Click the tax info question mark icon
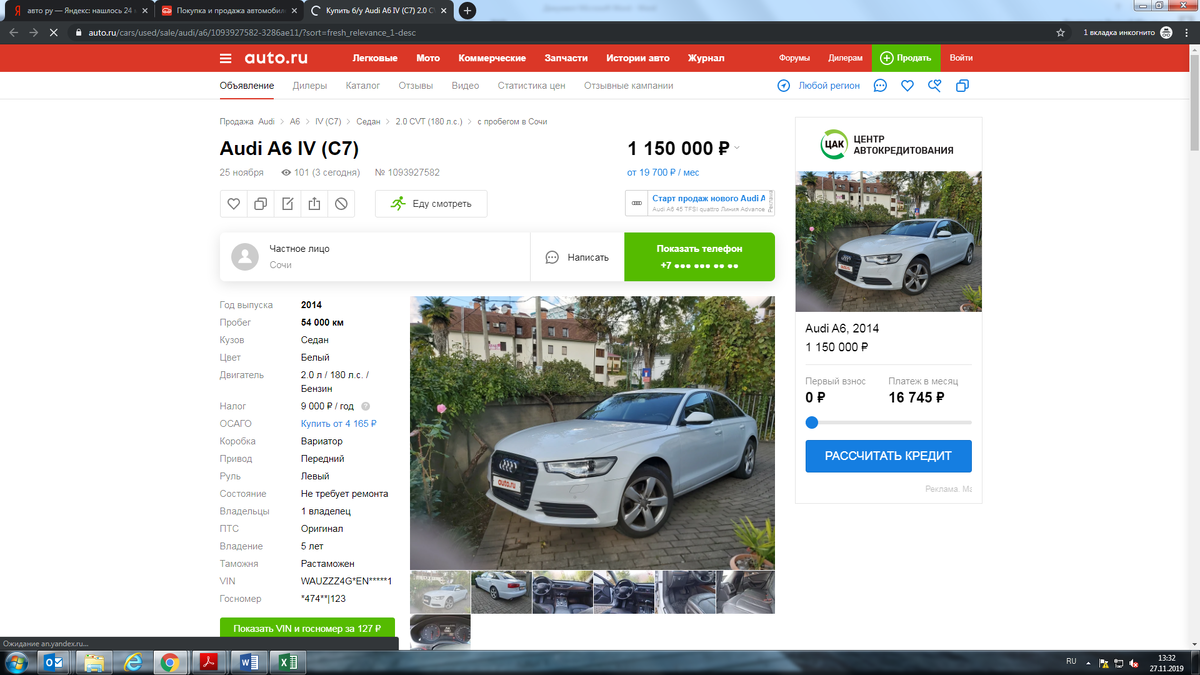1200x675 pixels. coord(365,406)
